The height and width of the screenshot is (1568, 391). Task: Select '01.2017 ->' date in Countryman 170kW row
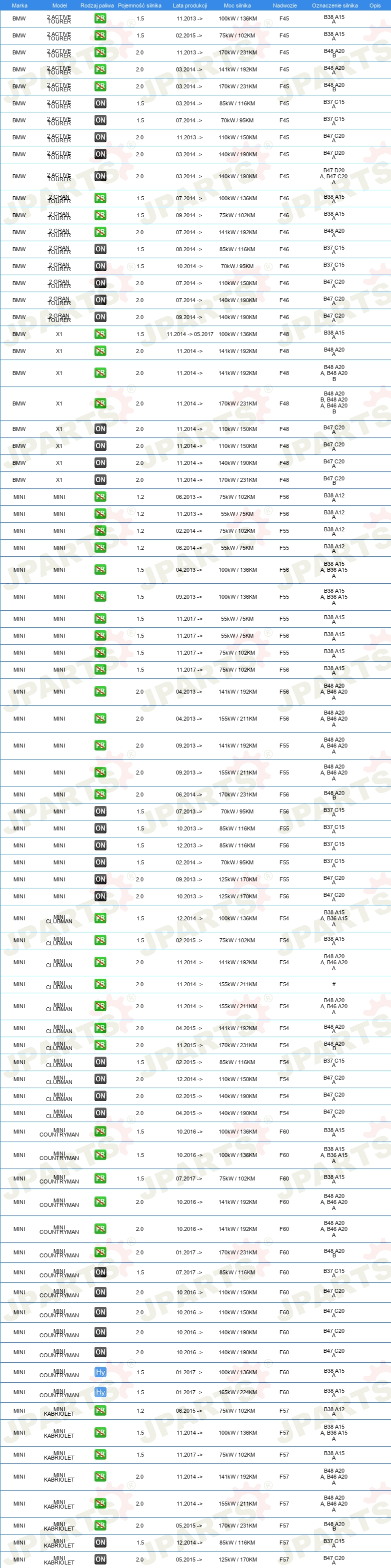click(x=189, y=1252)
